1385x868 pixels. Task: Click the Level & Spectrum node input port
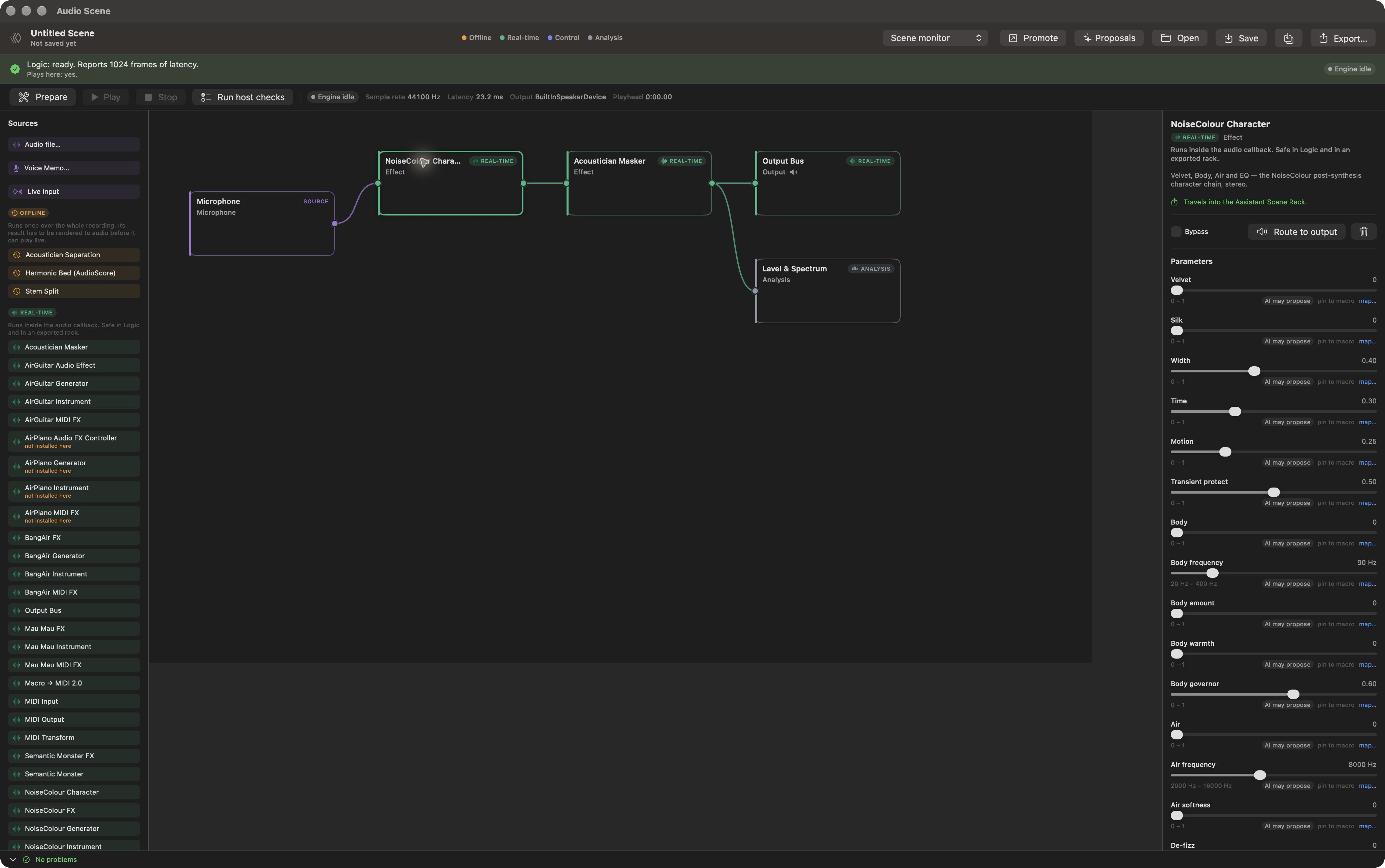point(755,291)
